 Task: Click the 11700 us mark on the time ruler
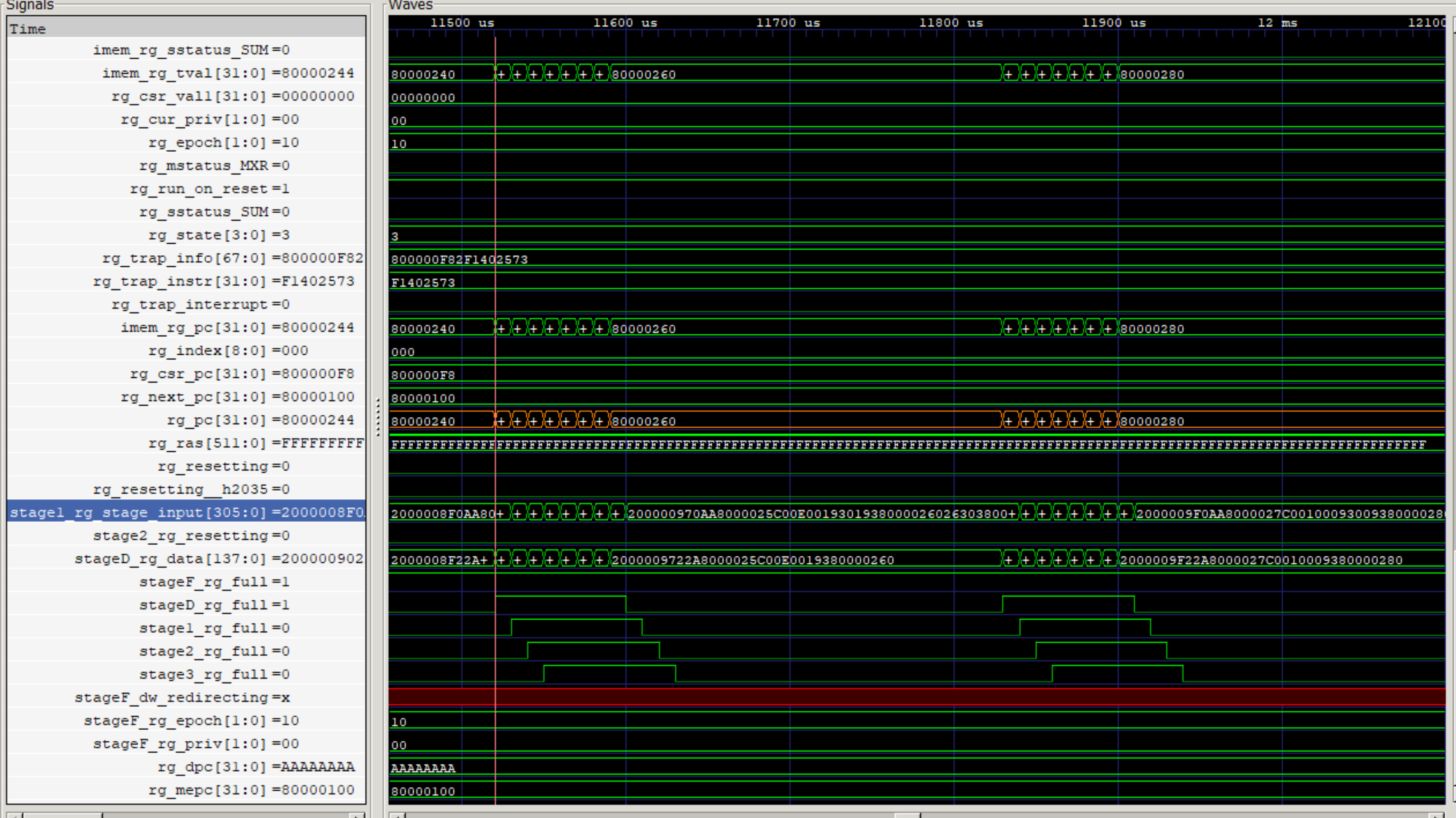pyautogui.click(x=788, y=23)
